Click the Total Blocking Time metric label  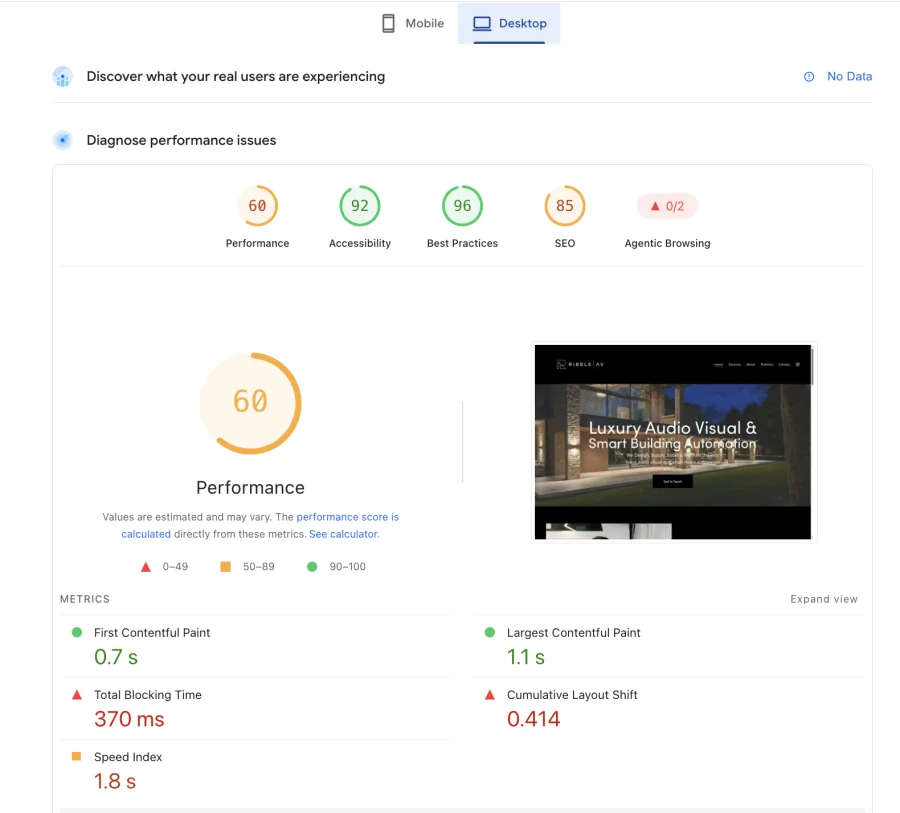pyautogui.click(x=148, y=695)
